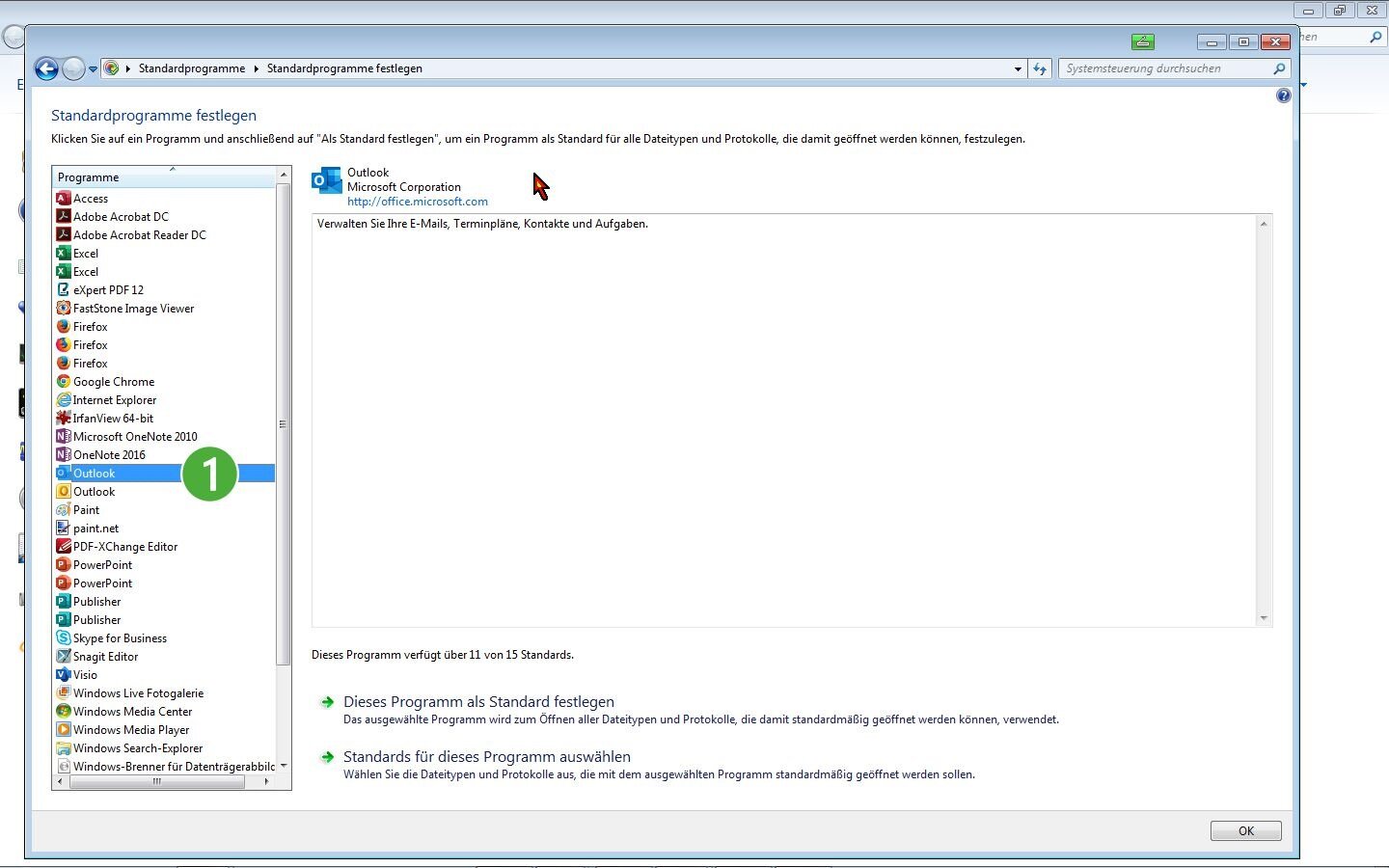
Task: Click the search magnifier in the background window
Action: coord(1375,38)
